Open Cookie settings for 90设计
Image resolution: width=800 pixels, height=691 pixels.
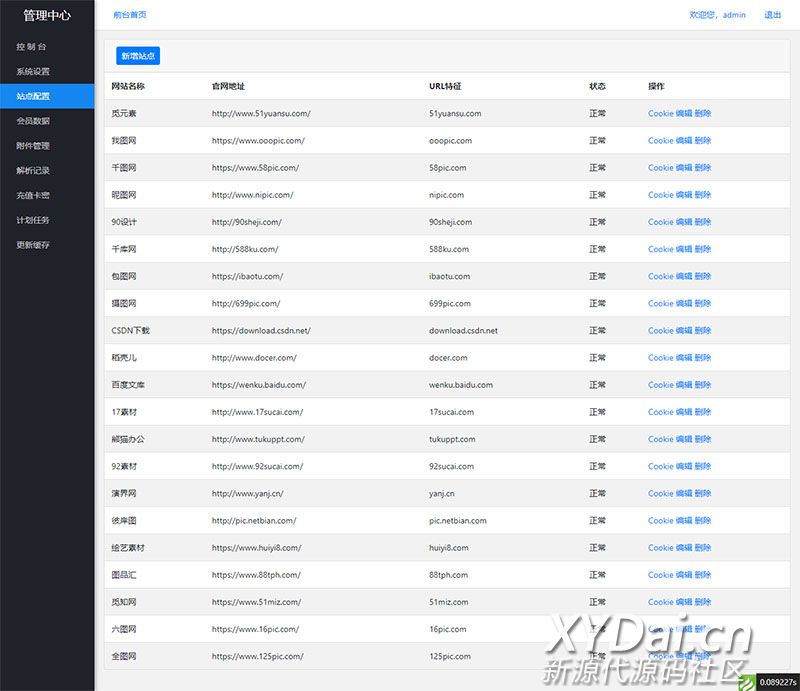click(x=661, y=222)
